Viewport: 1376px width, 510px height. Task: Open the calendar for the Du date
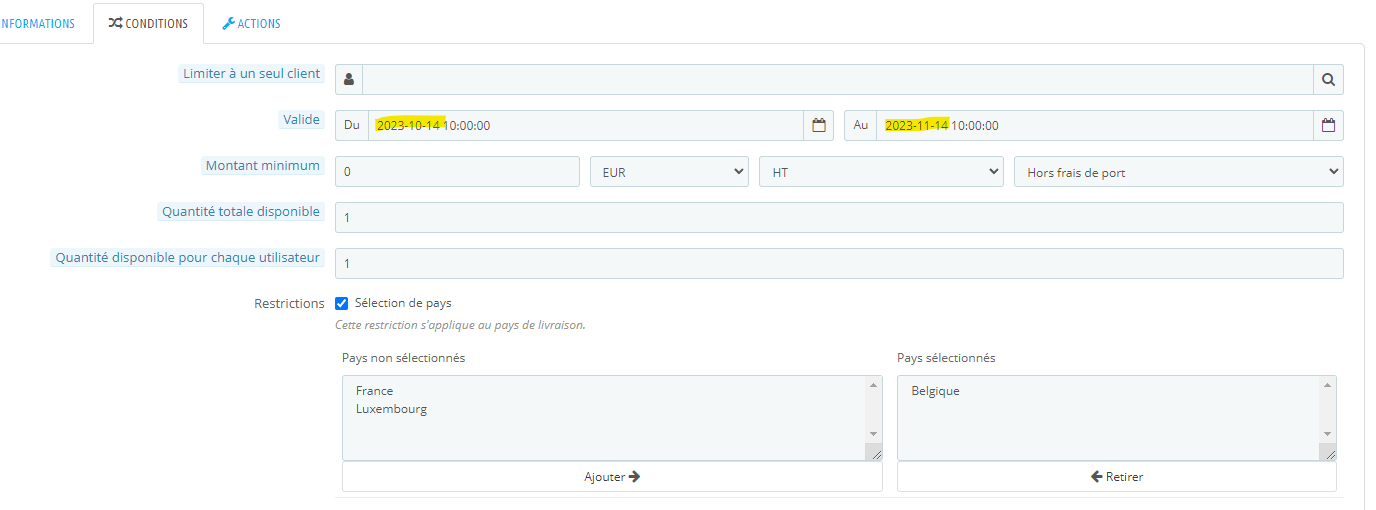pos(819,125)
